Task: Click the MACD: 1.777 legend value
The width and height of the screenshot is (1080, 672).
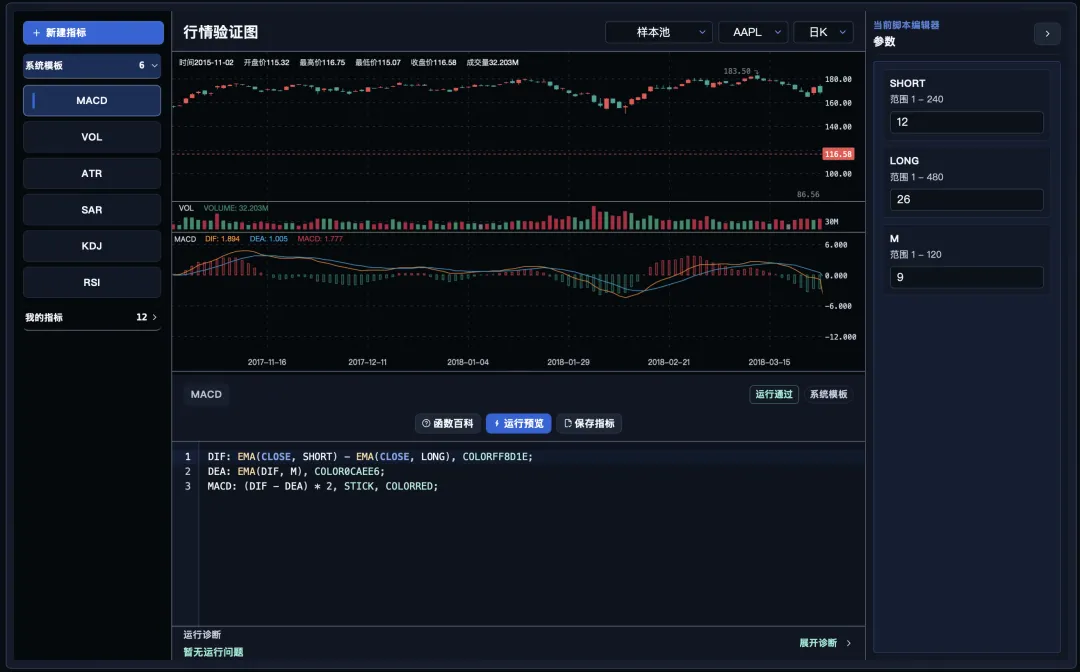Action: [x=320, y=239]
